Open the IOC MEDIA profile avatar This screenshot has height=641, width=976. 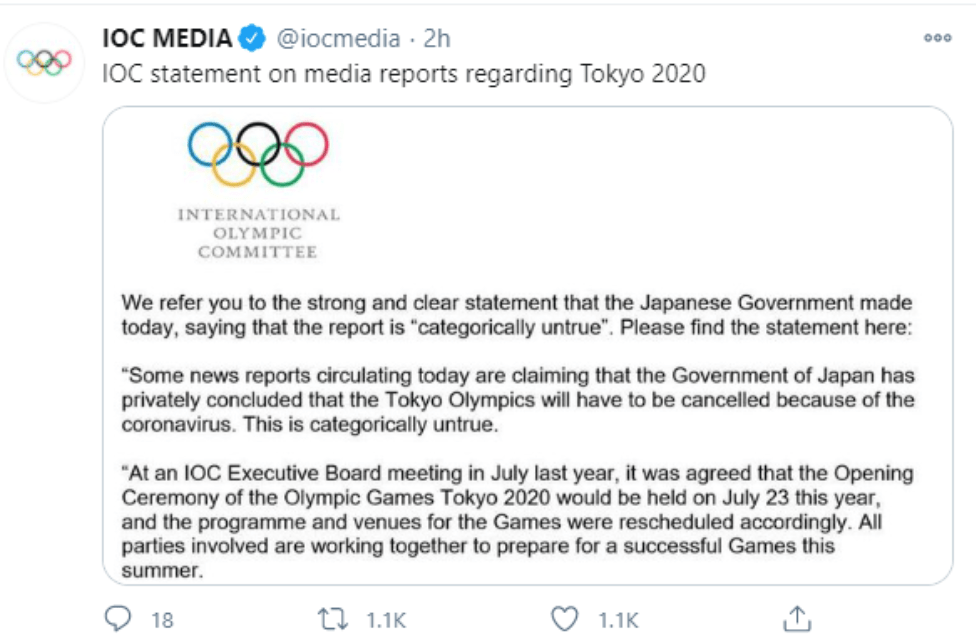(45, 62)
